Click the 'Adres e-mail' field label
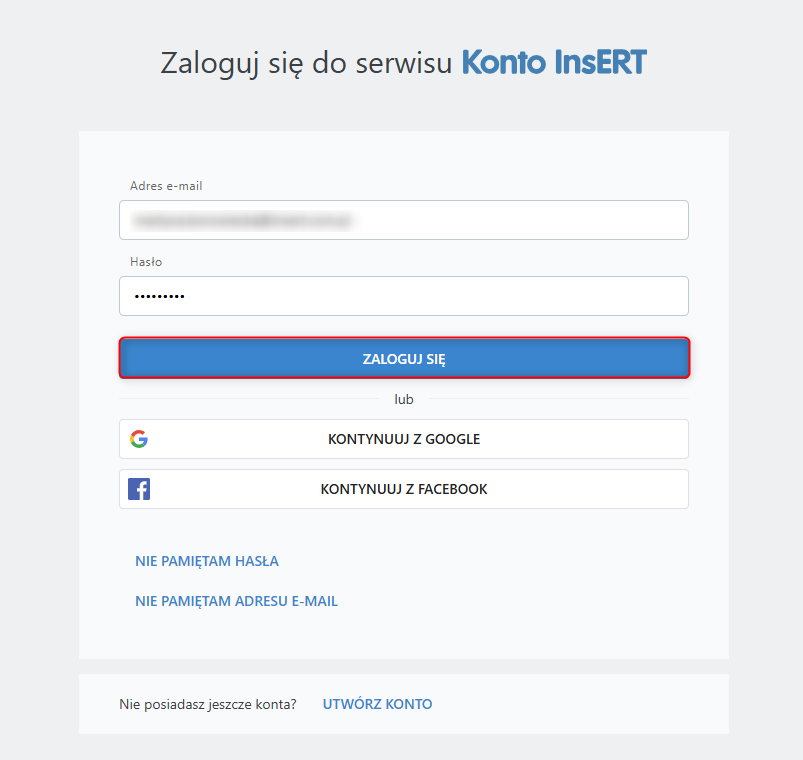803x760 pixels. 166,186
